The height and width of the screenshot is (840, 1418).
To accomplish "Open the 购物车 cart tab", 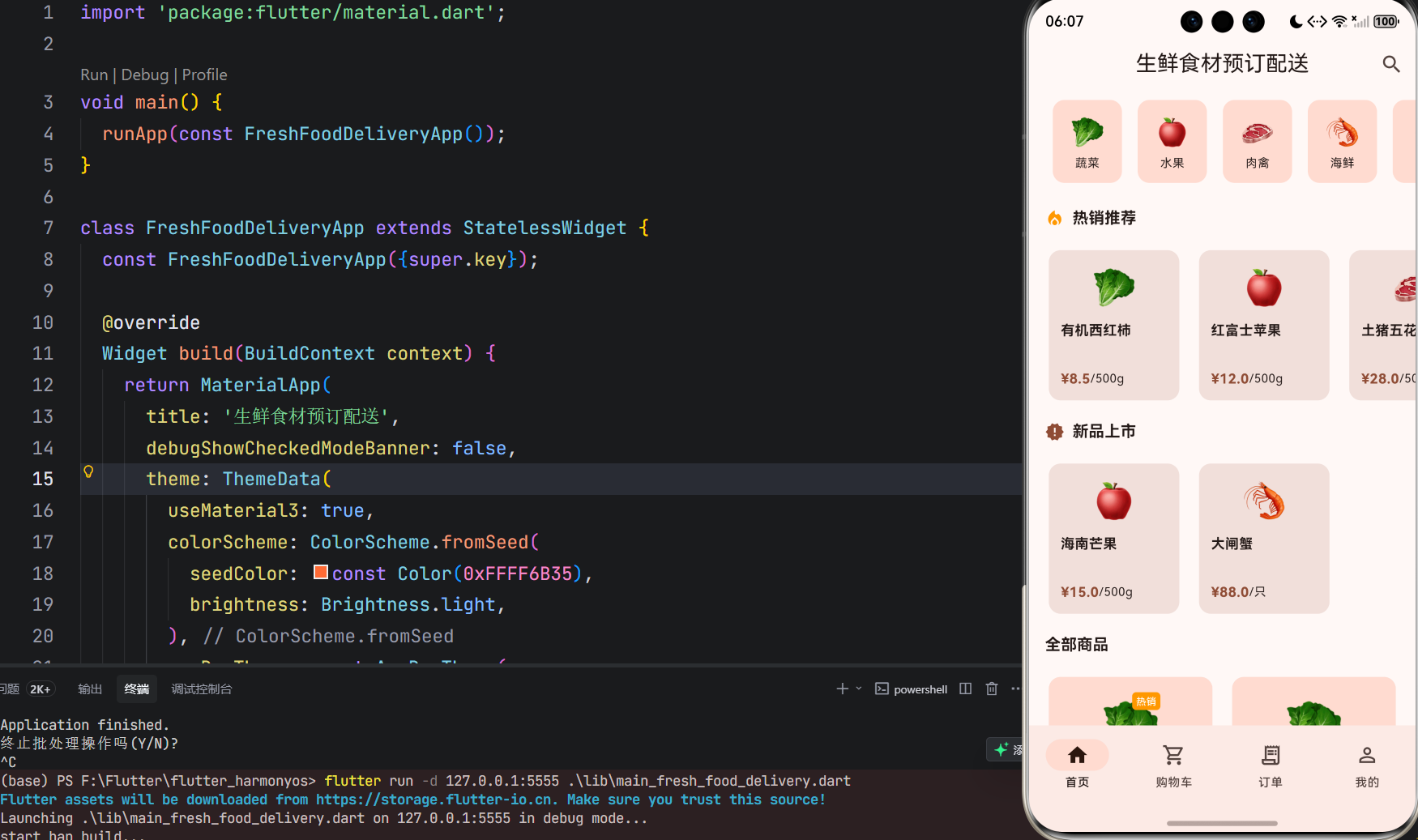I will click(x=1173, y=765).
